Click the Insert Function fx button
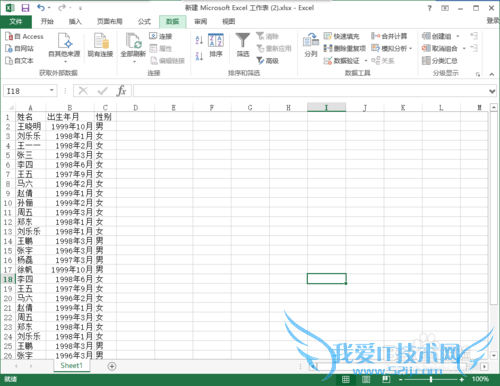 tap(121, 91)
